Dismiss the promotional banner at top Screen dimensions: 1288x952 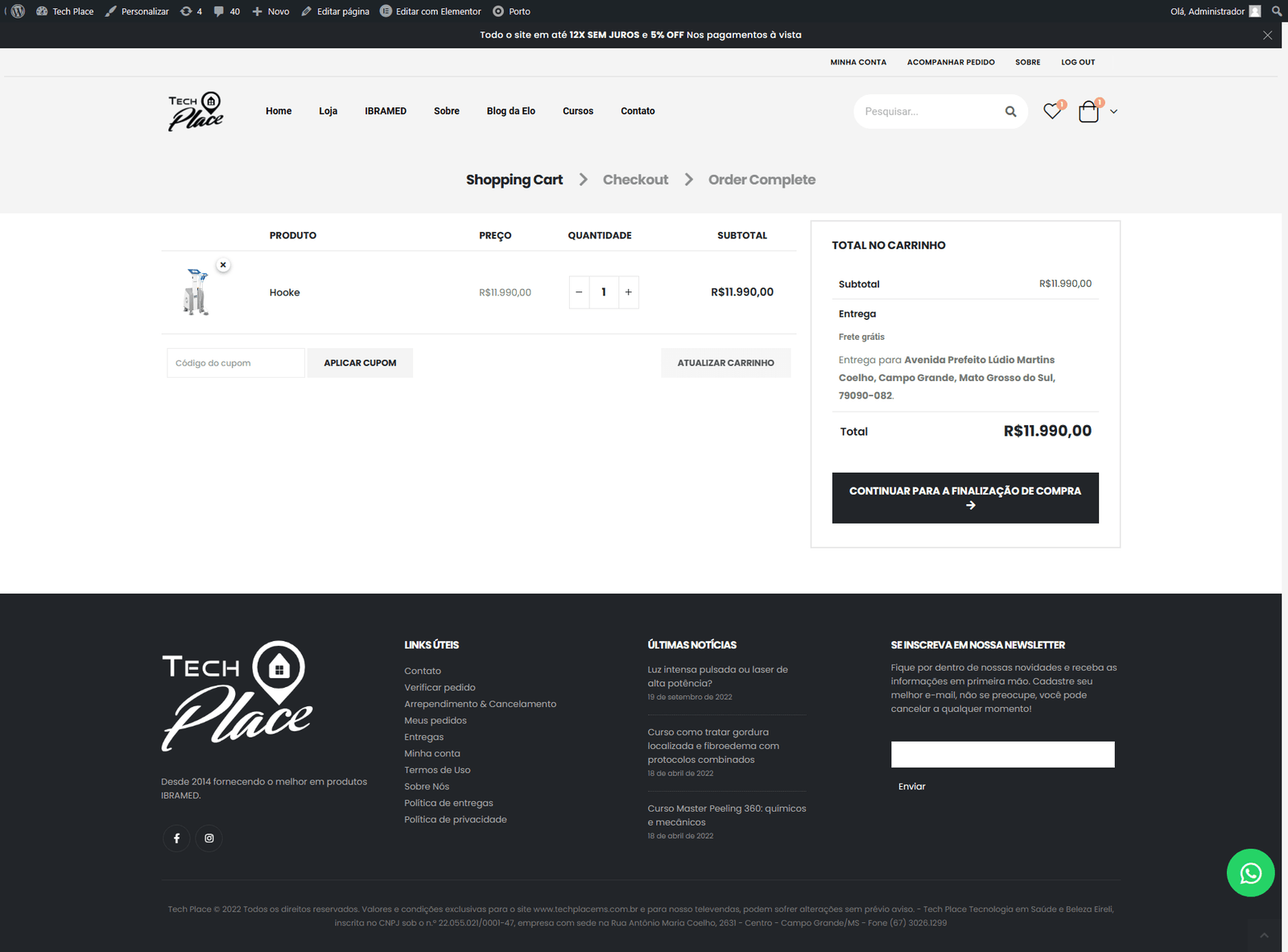click(x=1267, y=35)
